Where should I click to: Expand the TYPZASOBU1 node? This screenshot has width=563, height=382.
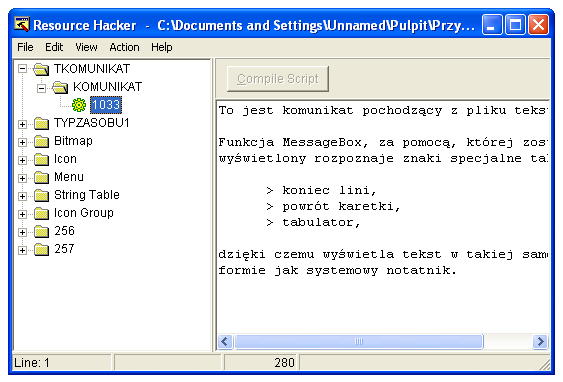click(22, 125)
